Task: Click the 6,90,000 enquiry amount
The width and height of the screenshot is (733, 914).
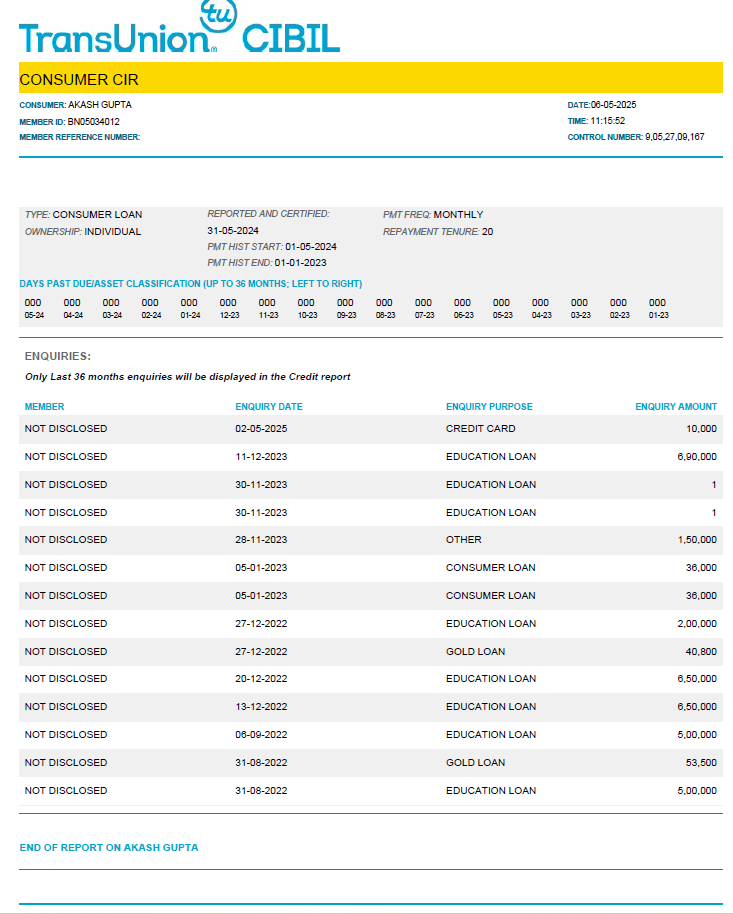Action: [x=696, y=457]
